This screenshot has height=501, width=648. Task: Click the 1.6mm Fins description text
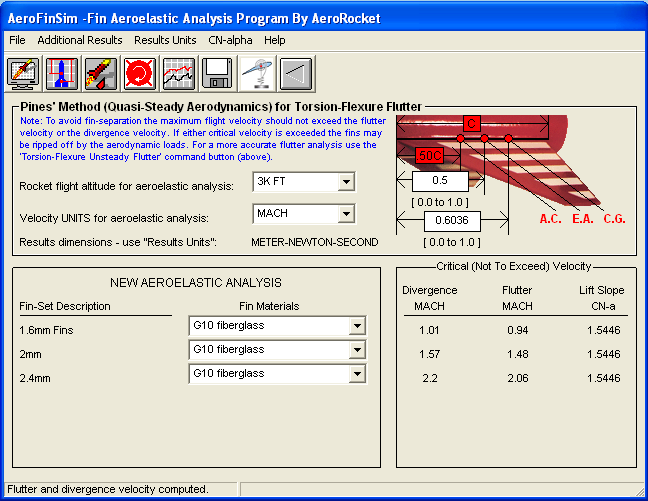click(46, 330)
